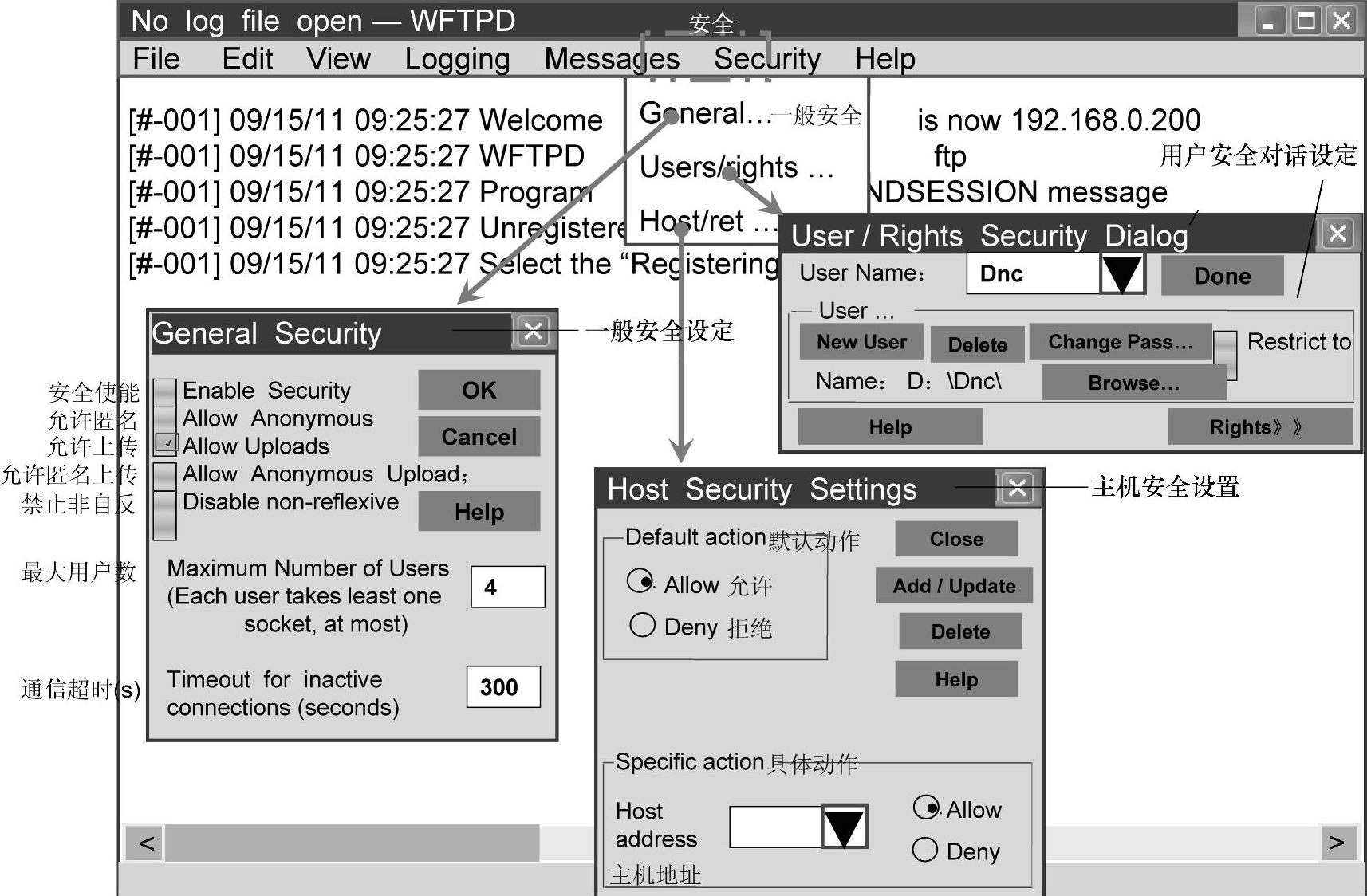Choose General... from Security dropdown
1367x896 pixels.
(x=705, y=113)
